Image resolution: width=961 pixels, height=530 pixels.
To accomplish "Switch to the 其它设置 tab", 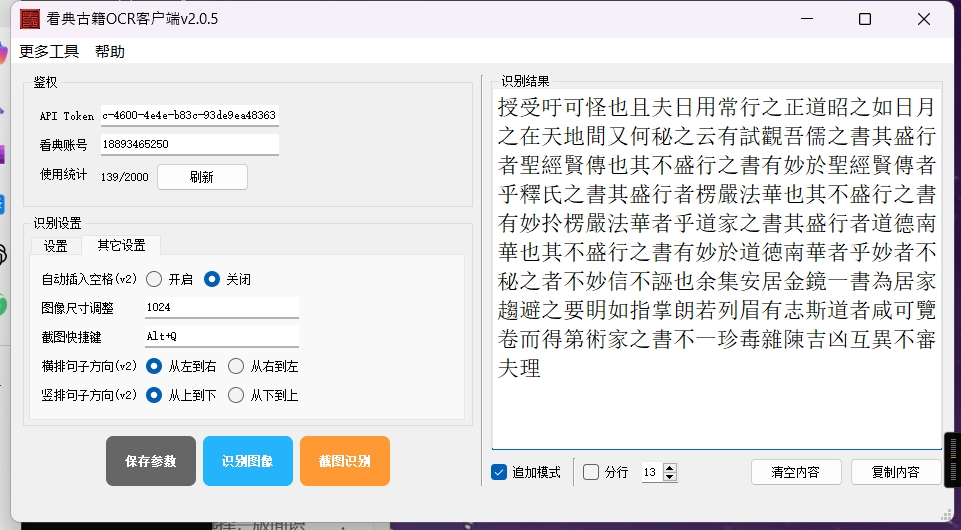I will tap(121, 245).
